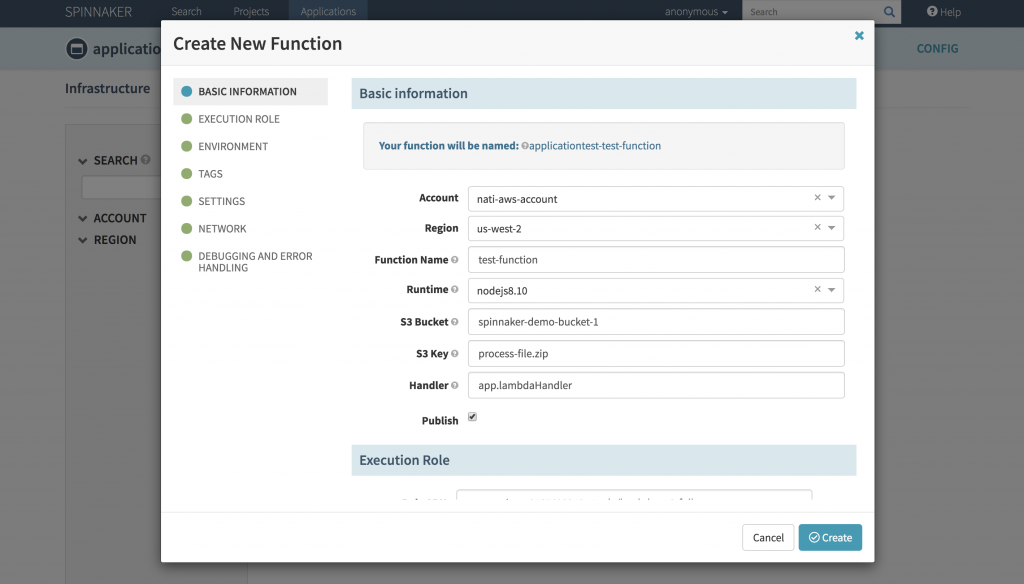Open the Account dropdown showing nati-aws-account
The width and height of the screenshot is (1024, 584).
pyautogui.click(x=829, y=198)
